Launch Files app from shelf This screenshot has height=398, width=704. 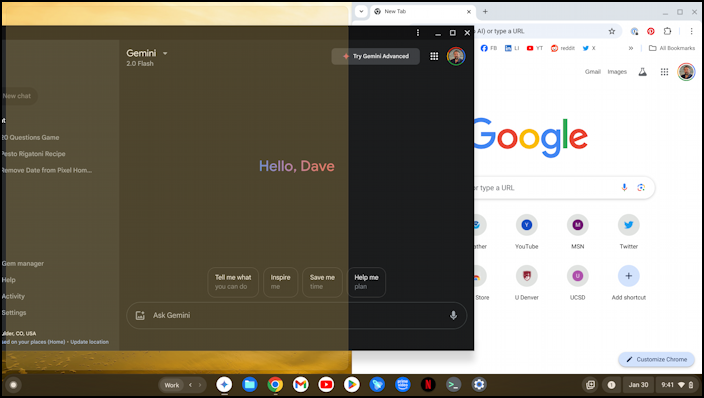tap(250, 385)
